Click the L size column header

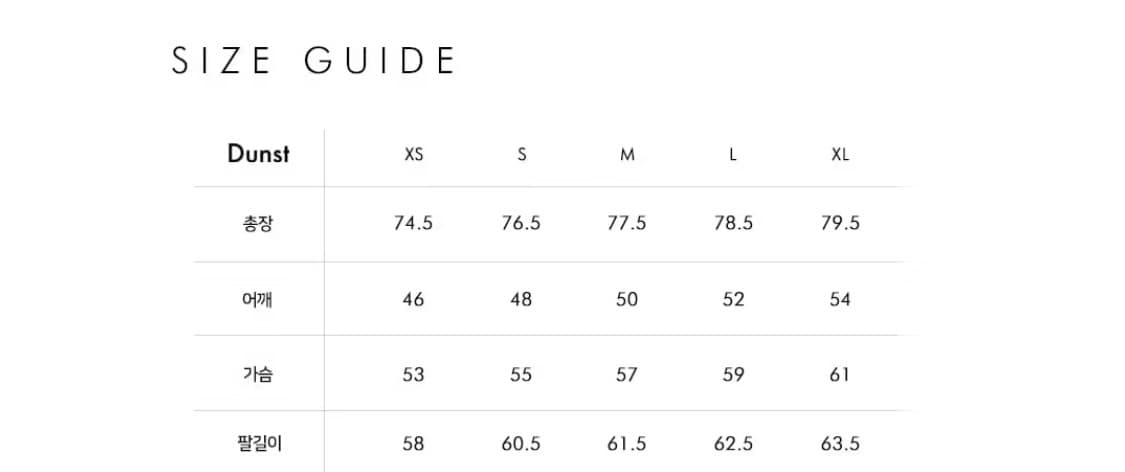(733, 156)
